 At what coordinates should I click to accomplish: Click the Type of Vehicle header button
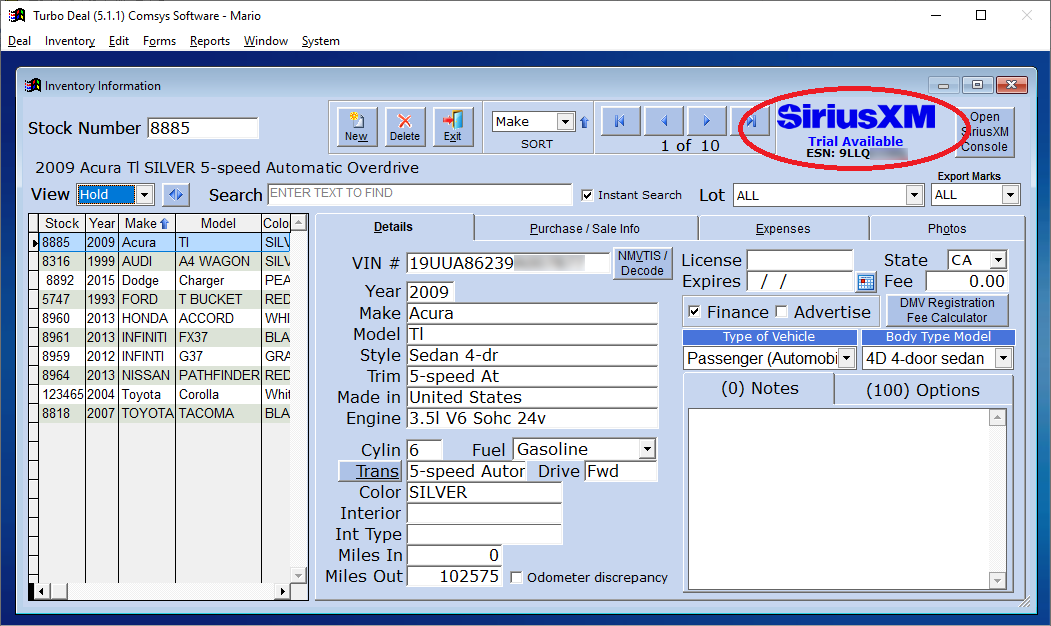[769, 337]
